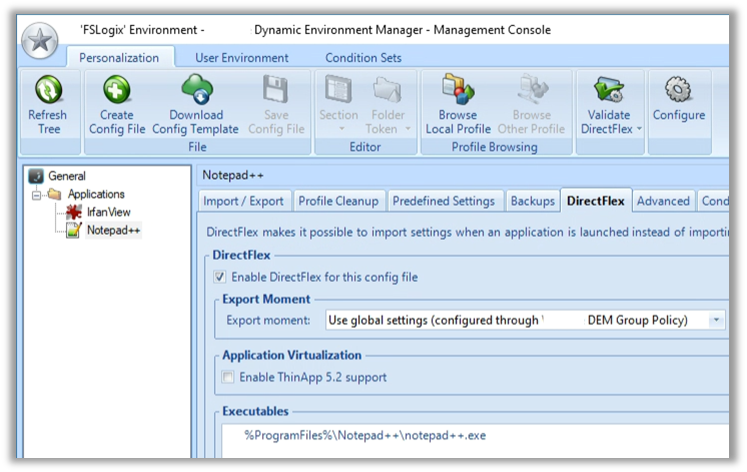Click the Validate DirectFlex icon

point(608,91)
